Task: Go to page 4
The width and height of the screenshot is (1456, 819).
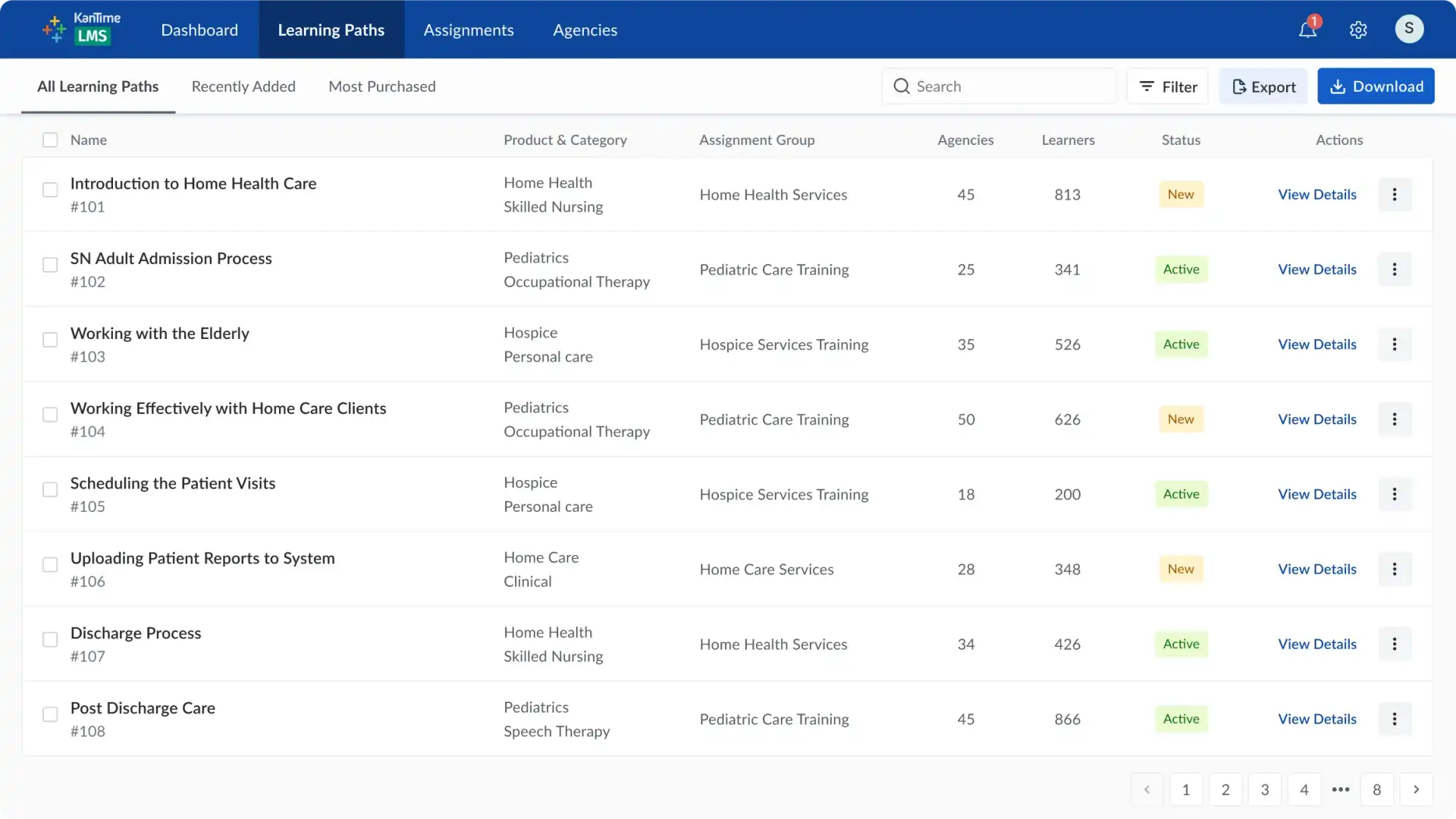Action: 1304,789
